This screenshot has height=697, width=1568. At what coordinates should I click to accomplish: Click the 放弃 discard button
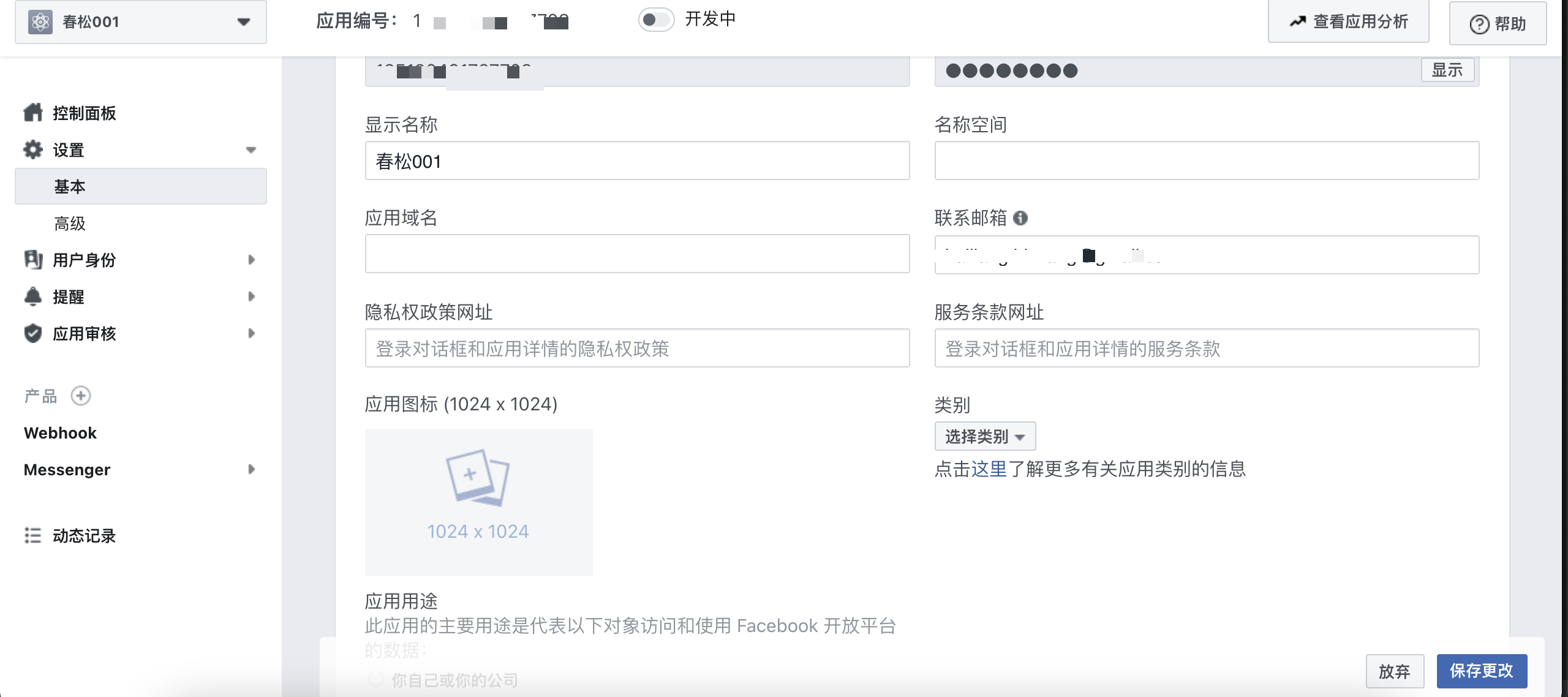[1395, 671]
